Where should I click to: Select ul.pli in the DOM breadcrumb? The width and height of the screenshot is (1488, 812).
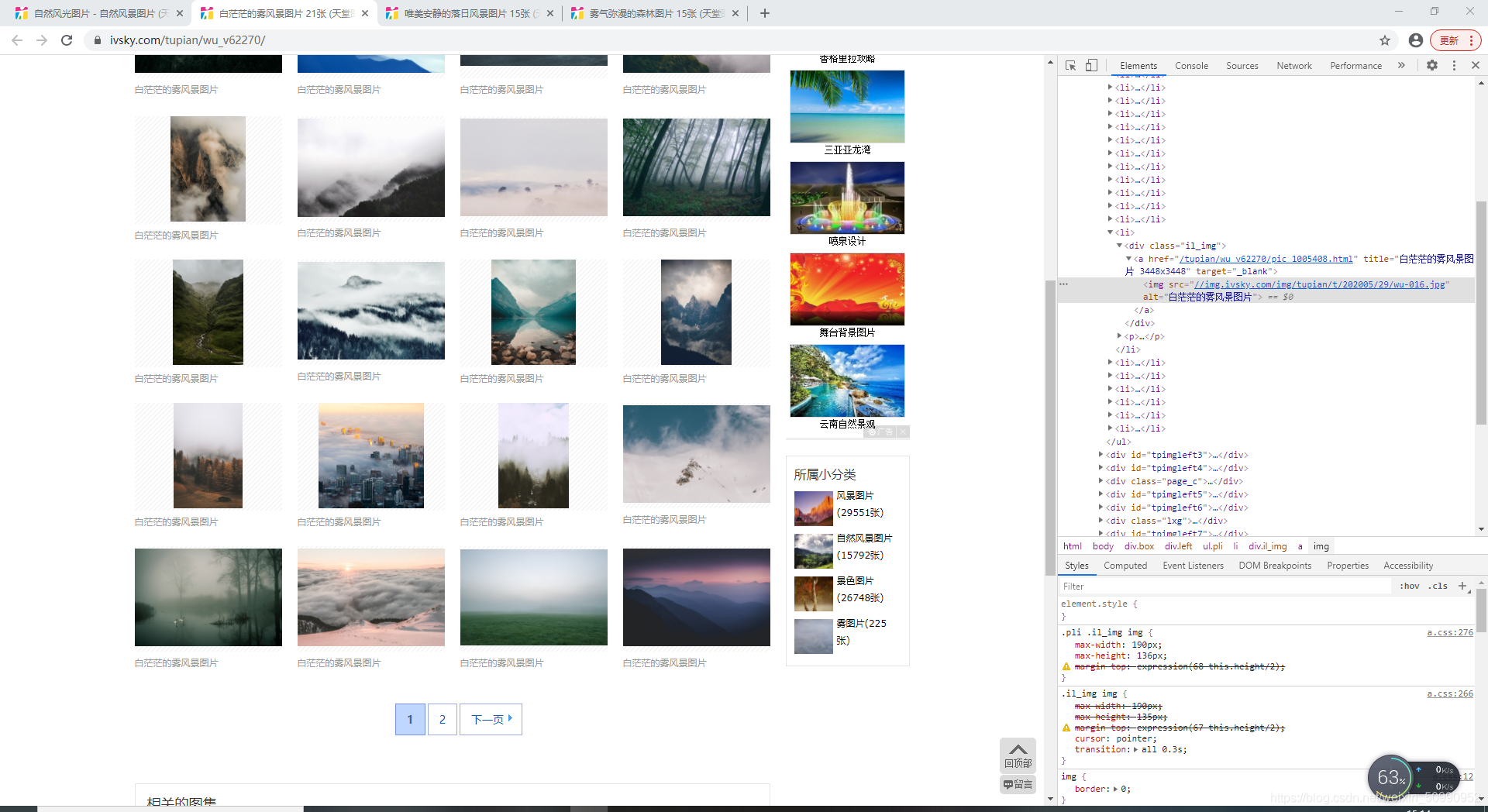coord(1213,546)
